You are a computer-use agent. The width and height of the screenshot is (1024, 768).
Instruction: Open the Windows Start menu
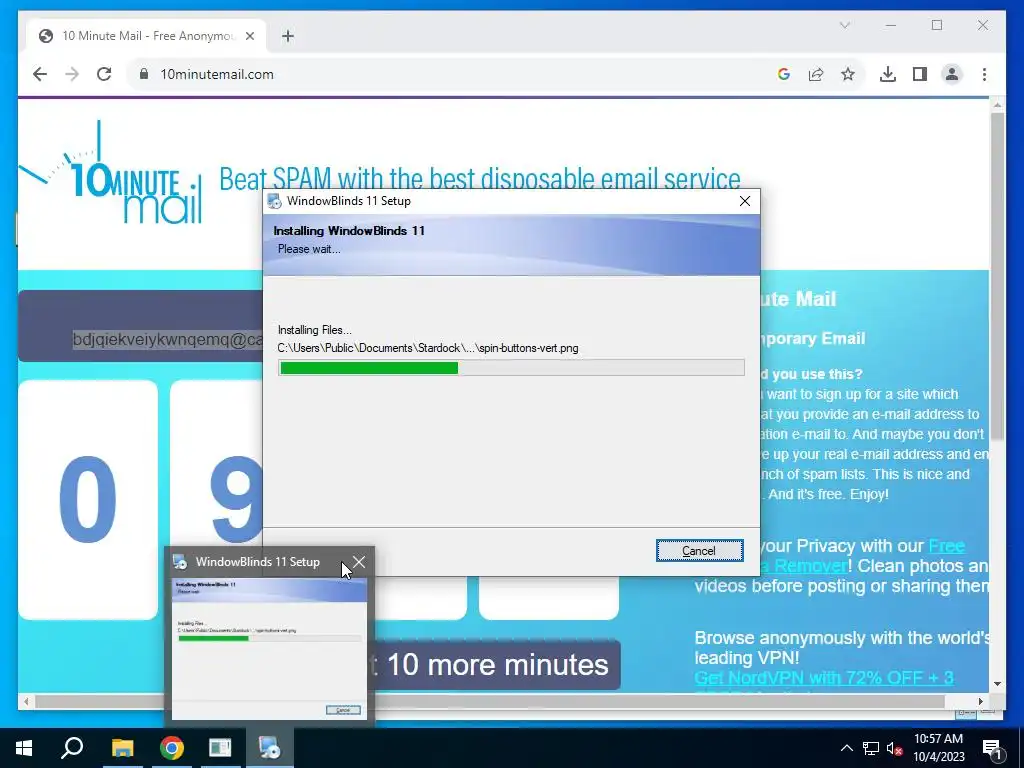24,748
